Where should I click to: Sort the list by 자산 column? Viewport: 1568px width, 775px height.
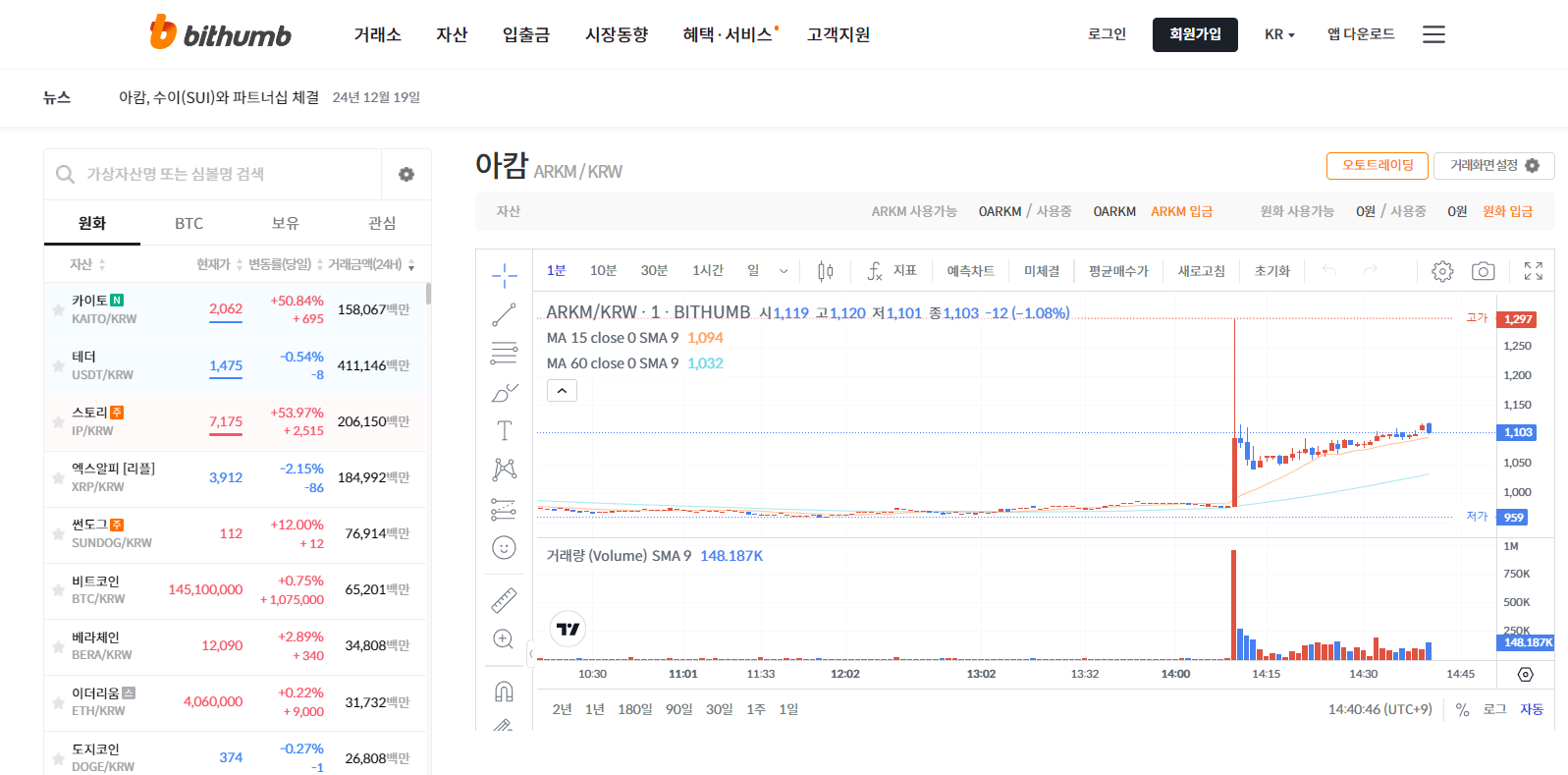pyautogui.click(x=87, y=264)
